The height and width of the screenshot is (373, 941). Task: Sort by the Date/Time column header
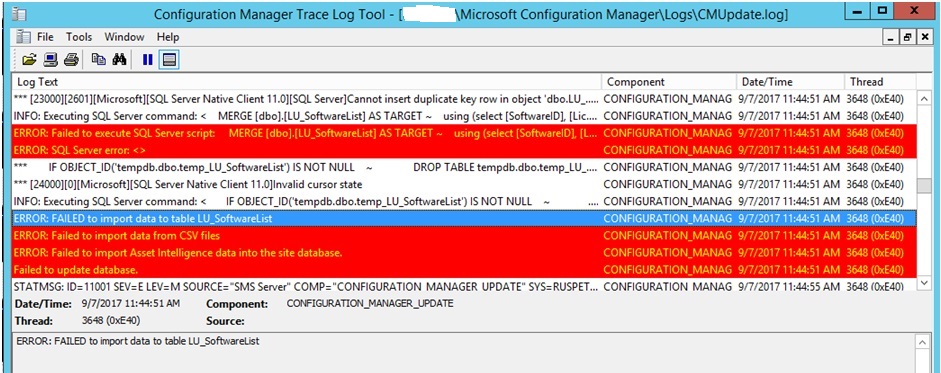791,82
